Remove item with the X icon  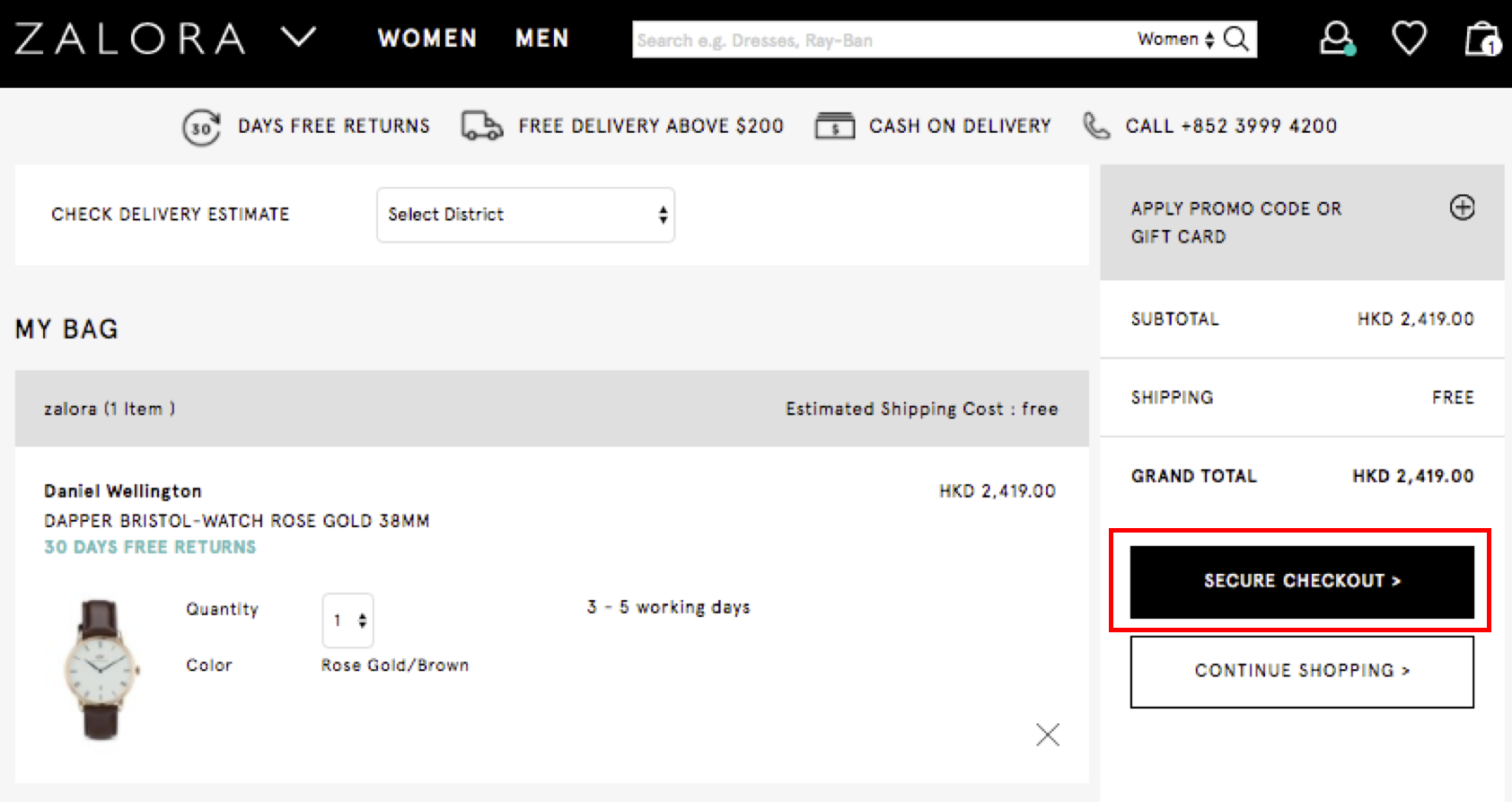point(1047,735)
